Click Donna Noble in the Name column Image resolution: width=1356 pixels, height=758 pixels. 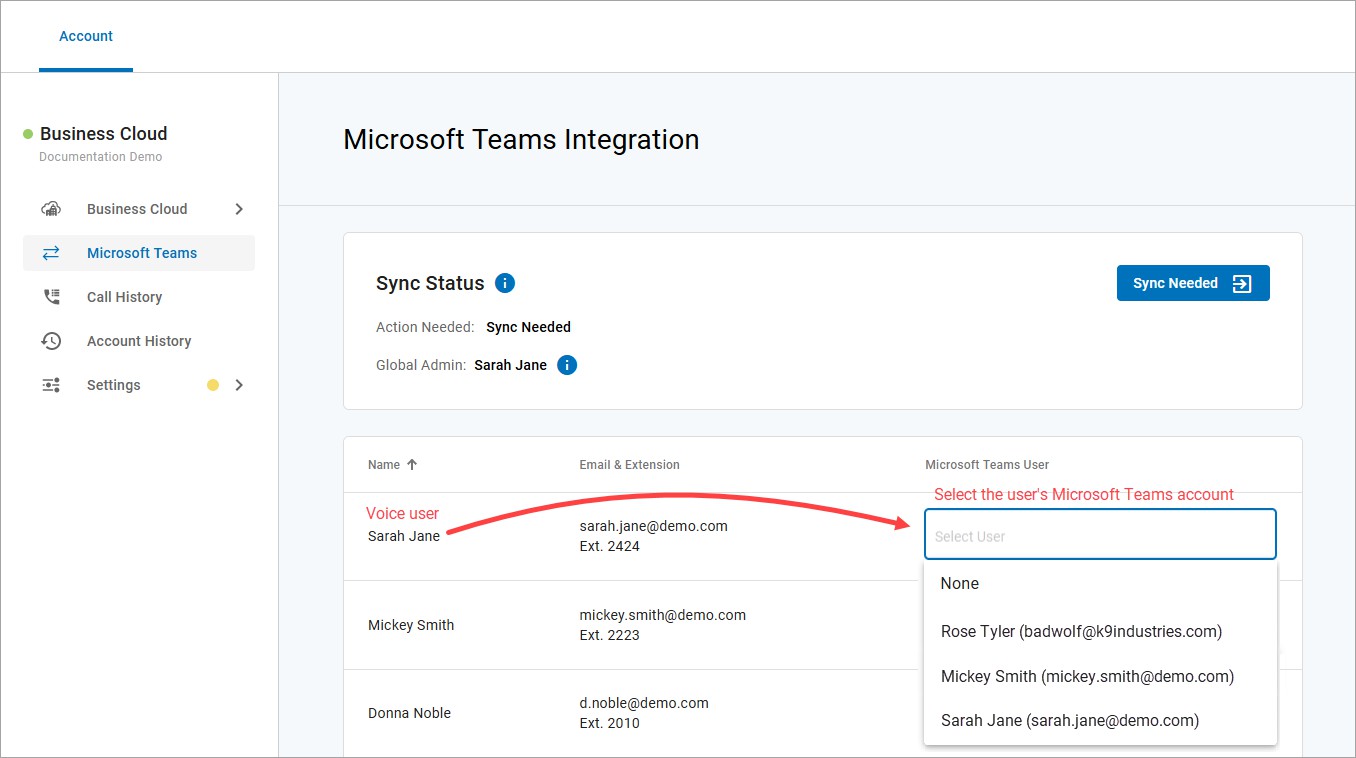[x=409, y=713]
